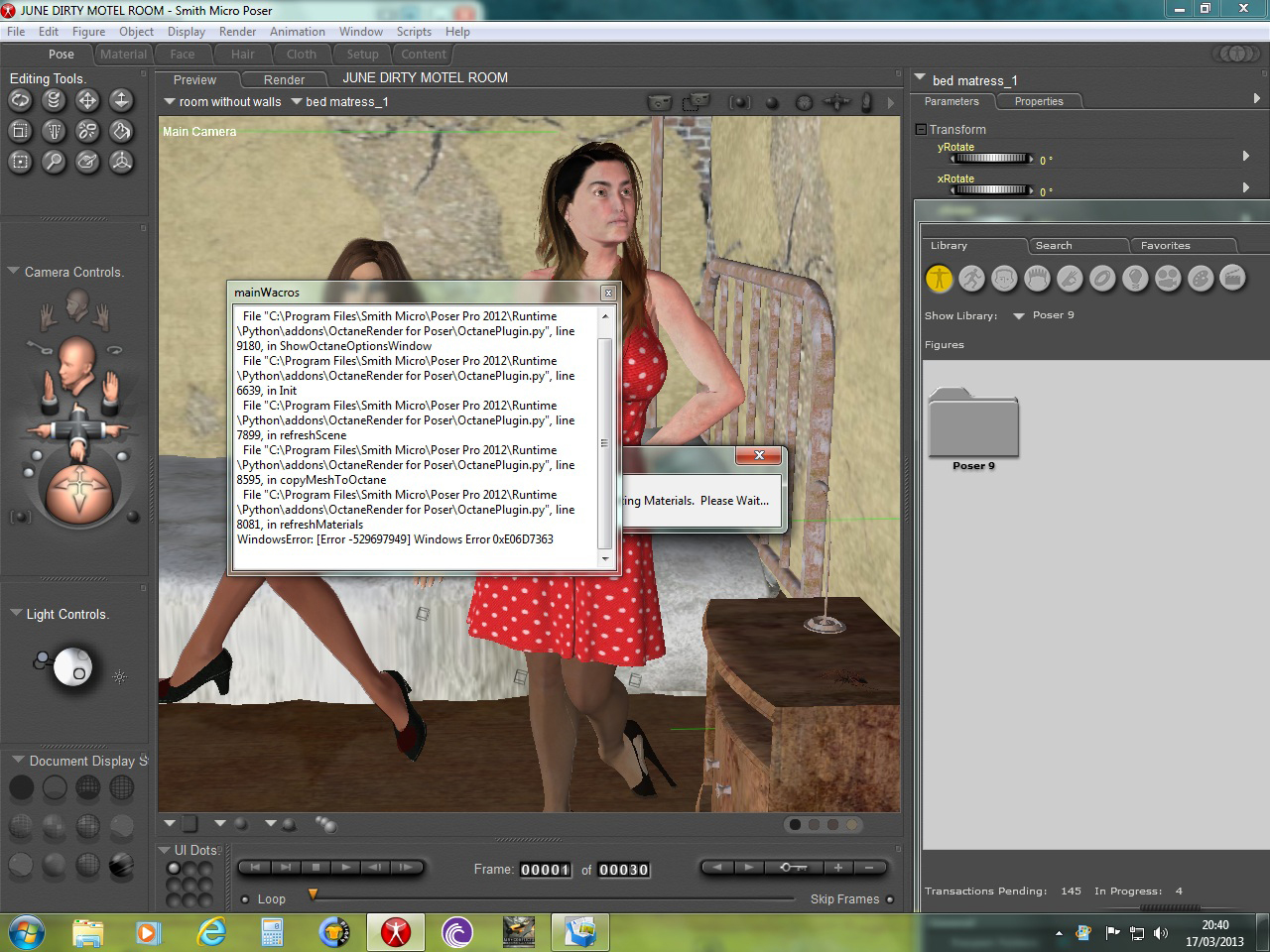Switch to the Render viewport tab
This screenshot has height=952, width=1270.
[284, 80]
